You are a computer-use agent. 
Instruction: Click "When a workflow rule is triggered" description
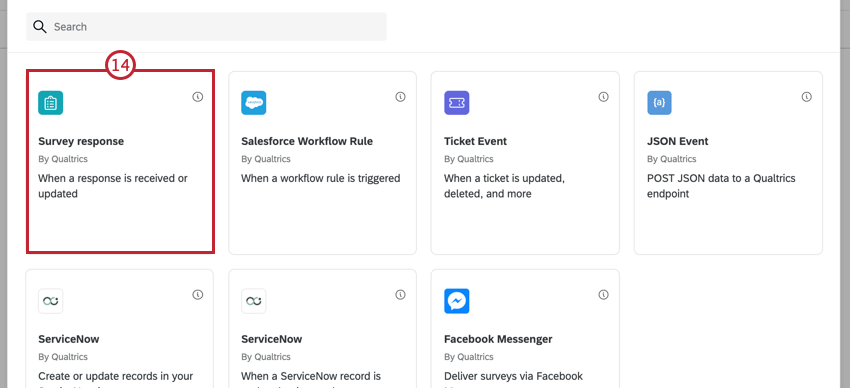(320, 178)
